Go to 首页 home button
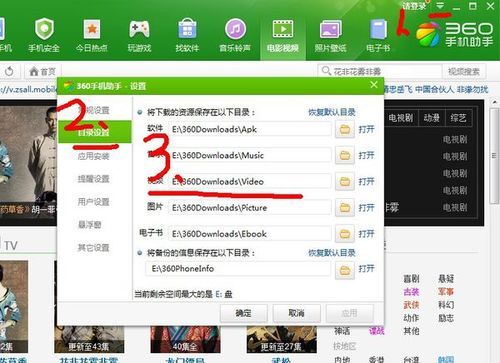This screenshot has height=363, width=500. 43,71
